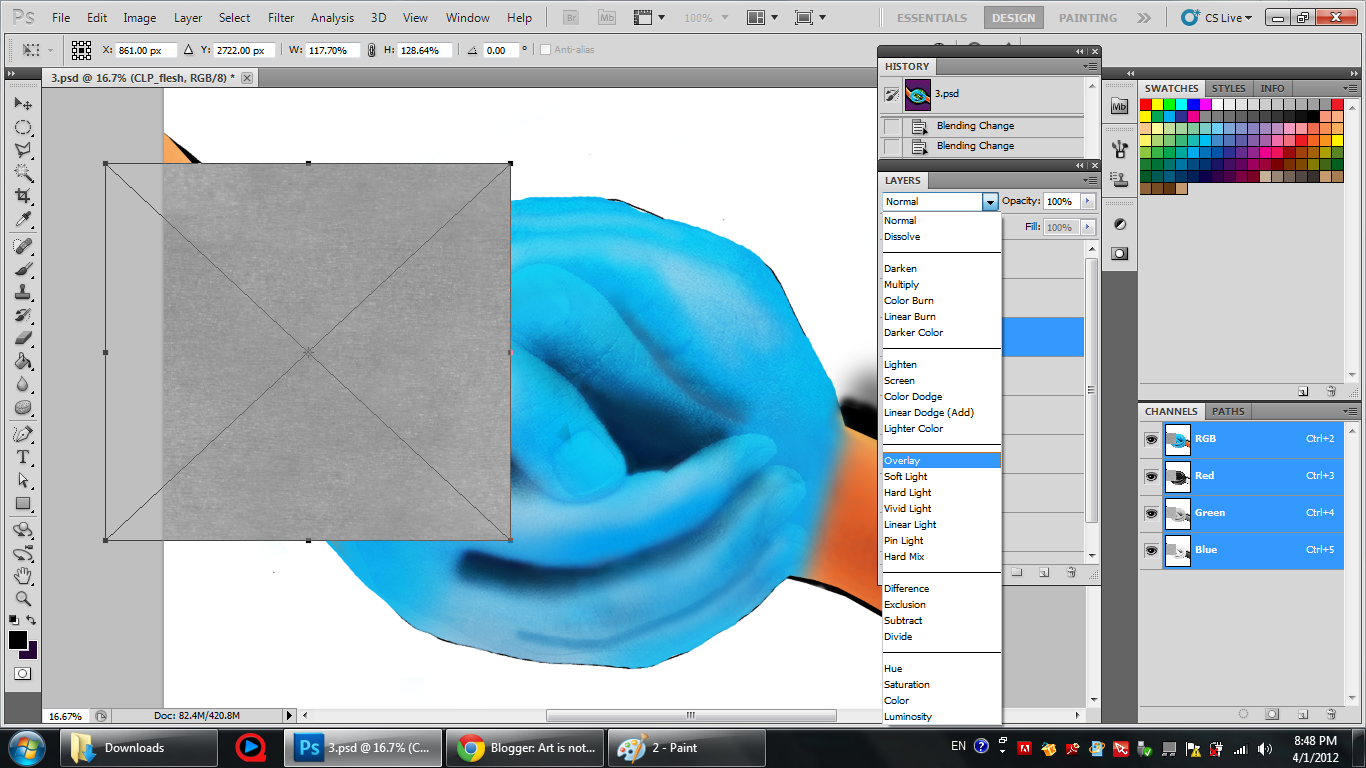The height and width of the screenshot is (768, 1366).
Task: Open Chrome Blogger window in the taskbar
Action: tap(526, 747)
